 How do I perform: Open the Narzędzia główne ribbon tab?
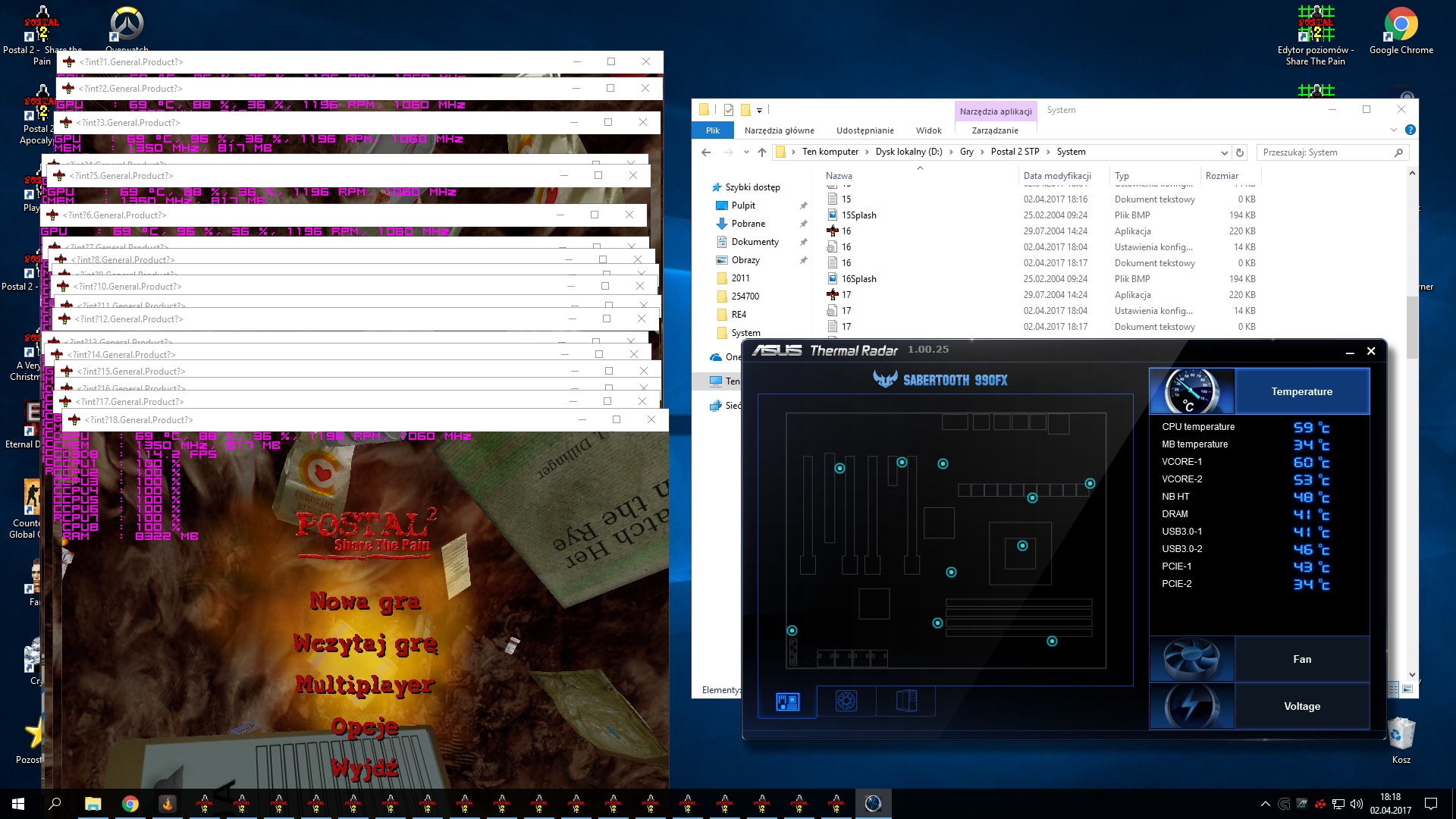pyautogui.click(x=779, y=130)
